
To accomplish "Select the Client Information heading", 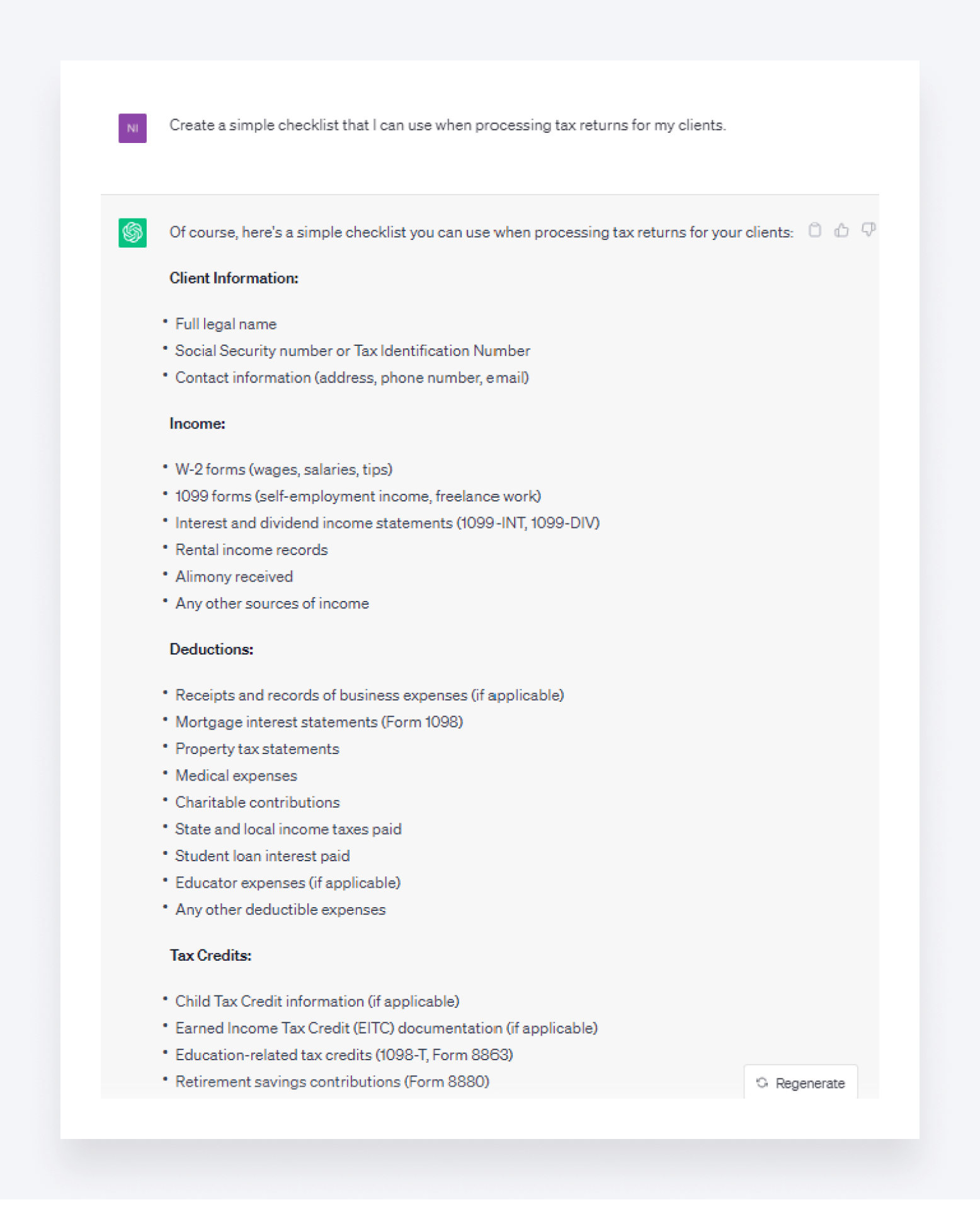I will pos(234,278).
